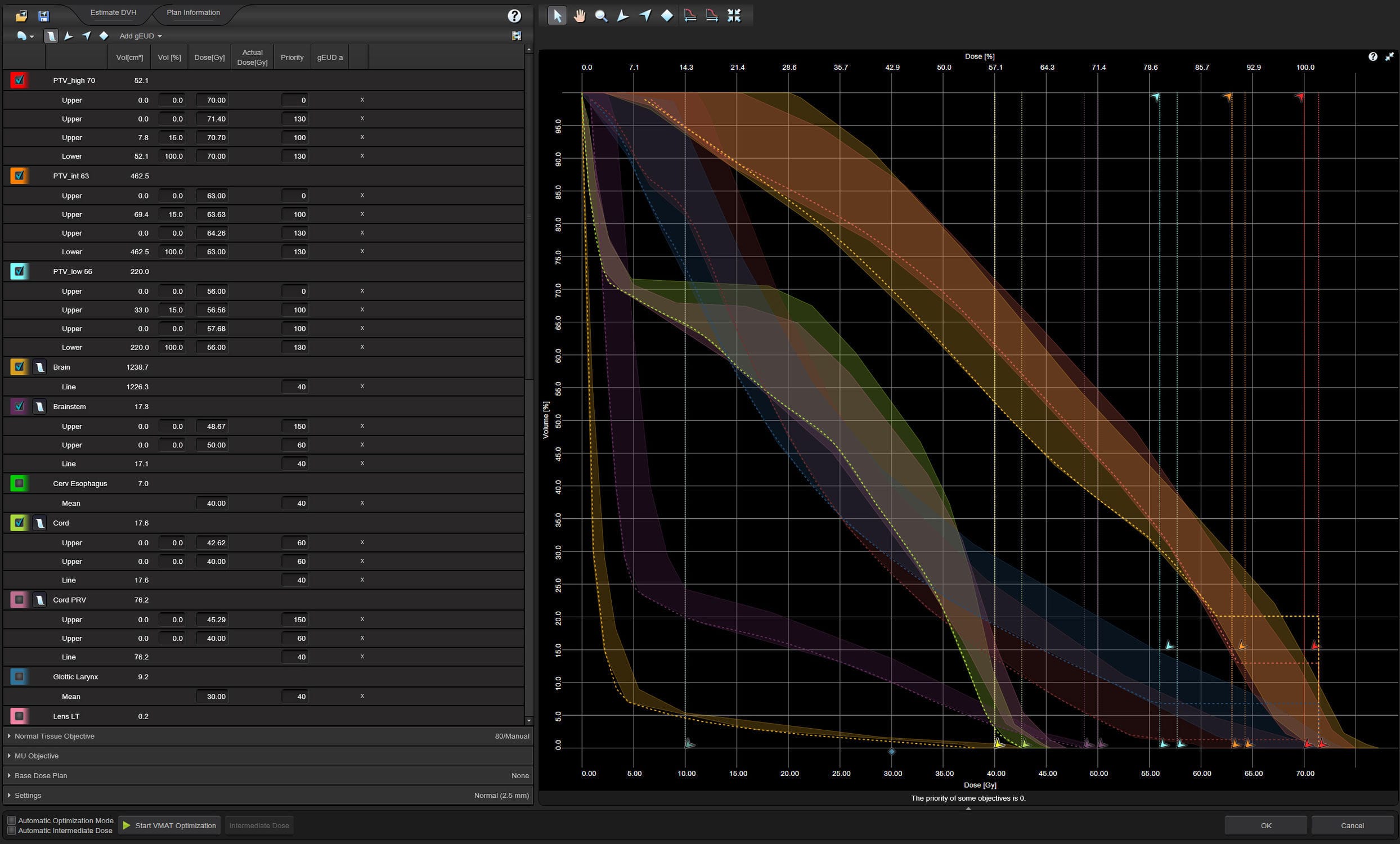Click the OK button
The width and height of the screenshot is (1400, 844).
point(1266,825)
